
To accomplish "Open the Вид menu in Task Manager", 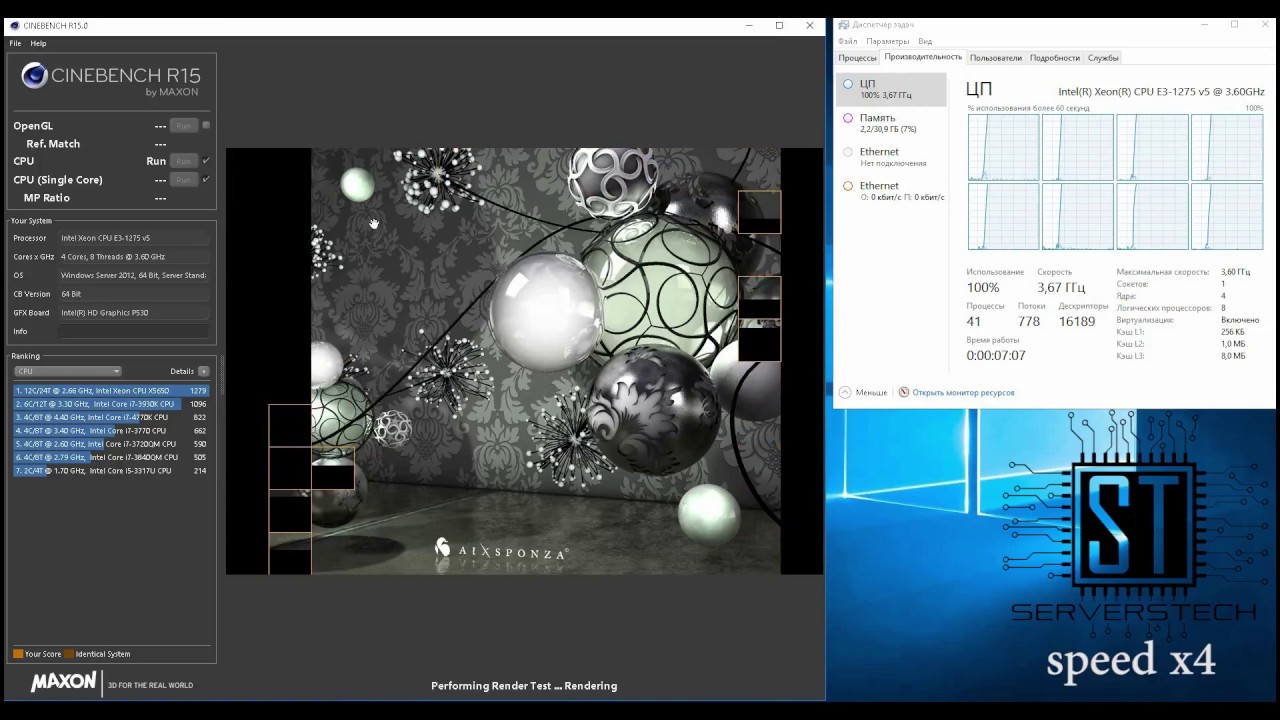I will [x=925, y=41].
